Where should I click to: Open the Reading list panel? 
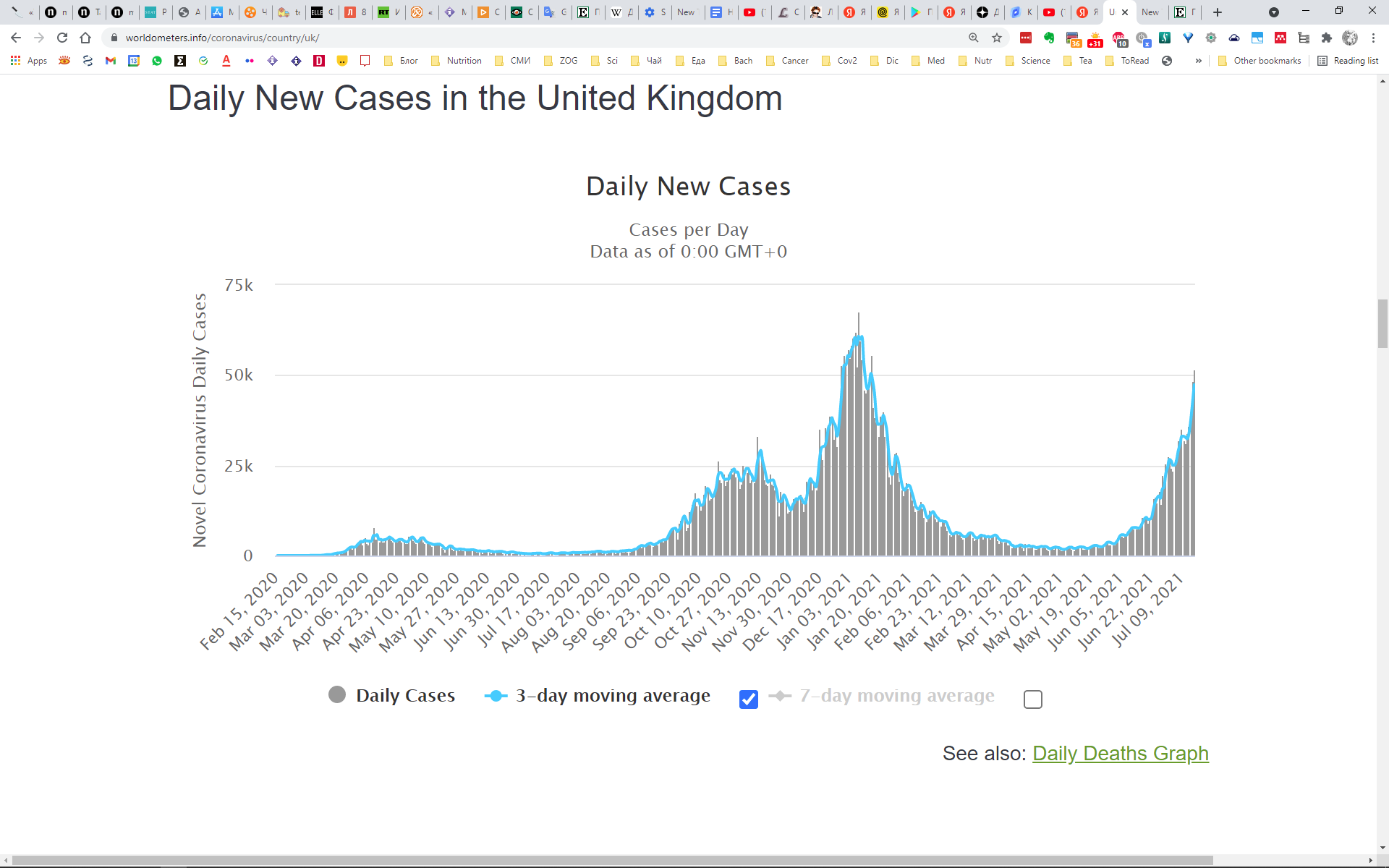pyautogui.click(x=1348, y=61)
